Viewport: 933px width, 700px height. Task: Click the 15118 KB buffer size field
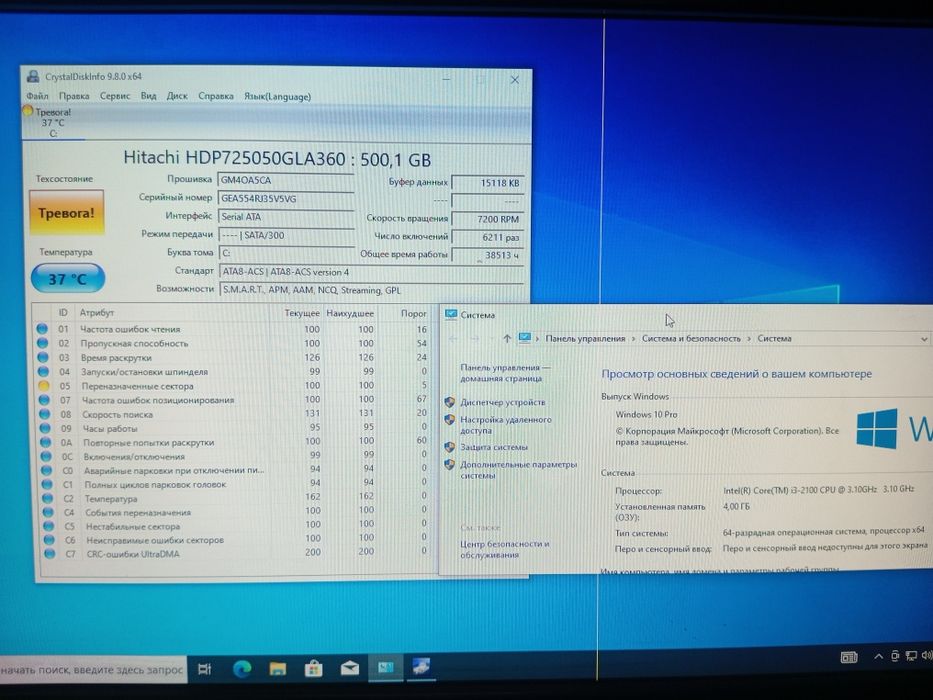pos(488,183)
